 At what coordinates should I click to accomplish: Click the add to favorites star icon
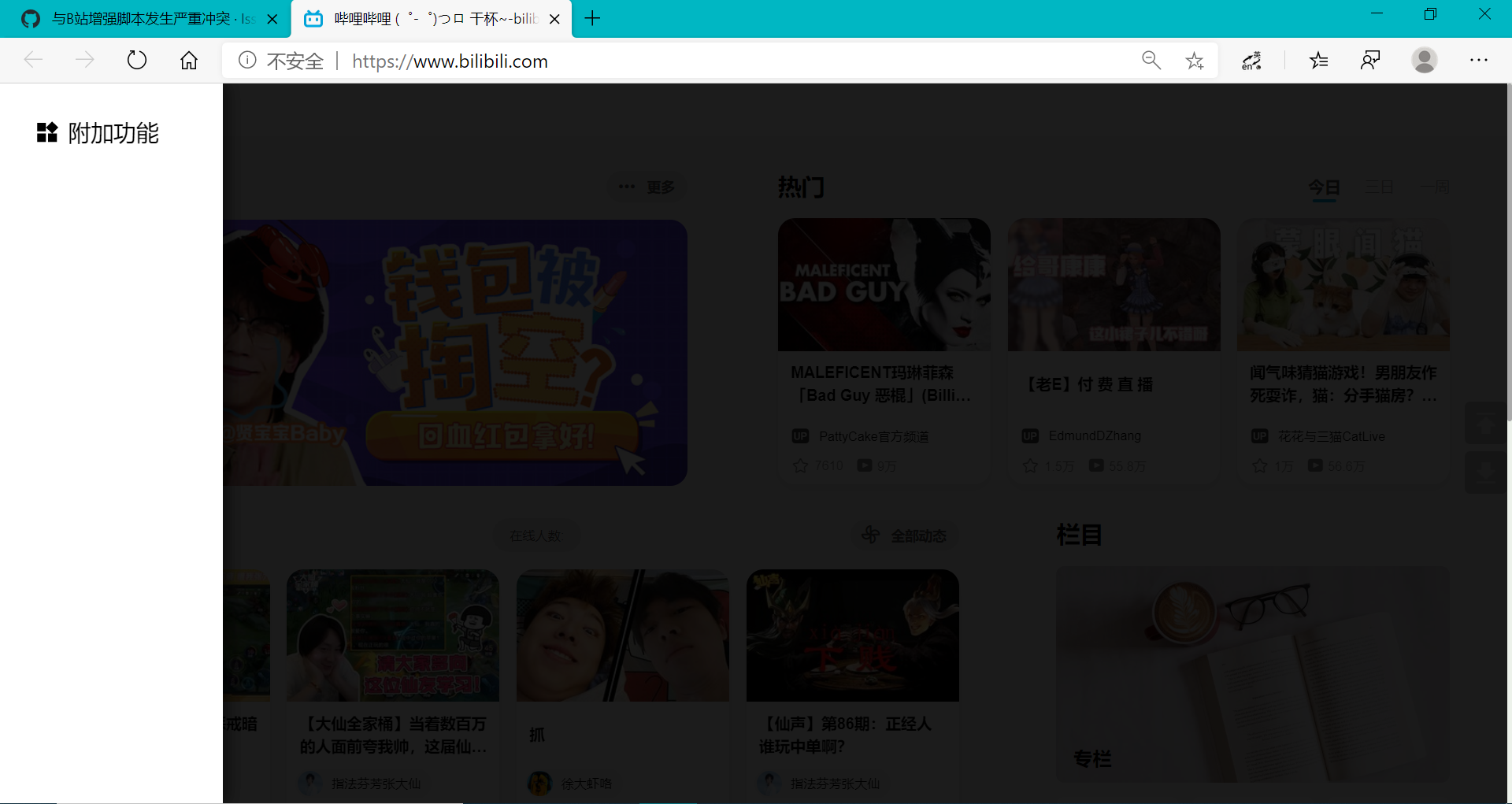pyautogui.click(x=1195, y=60)
